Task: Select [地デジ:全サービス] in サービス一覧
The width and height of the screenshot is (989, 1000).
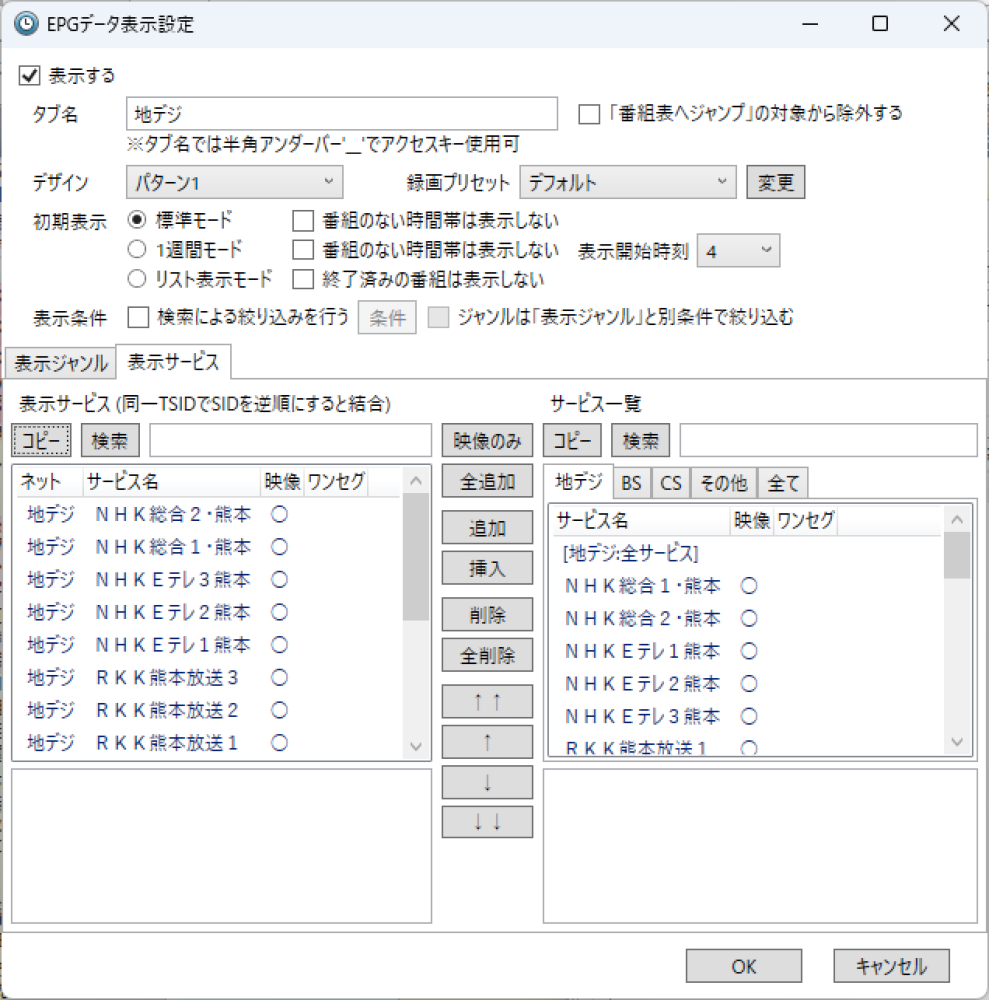Action: tap(747, 553)
